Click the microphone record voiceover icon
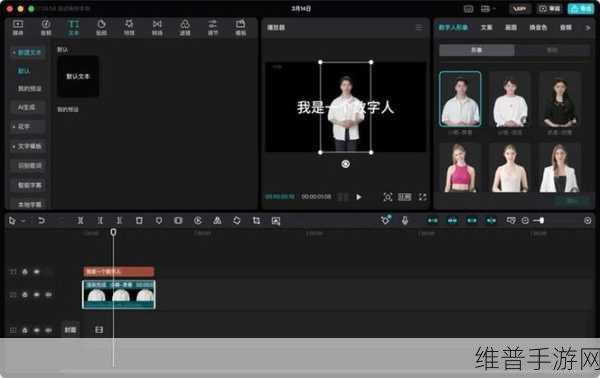 [405, 220]
